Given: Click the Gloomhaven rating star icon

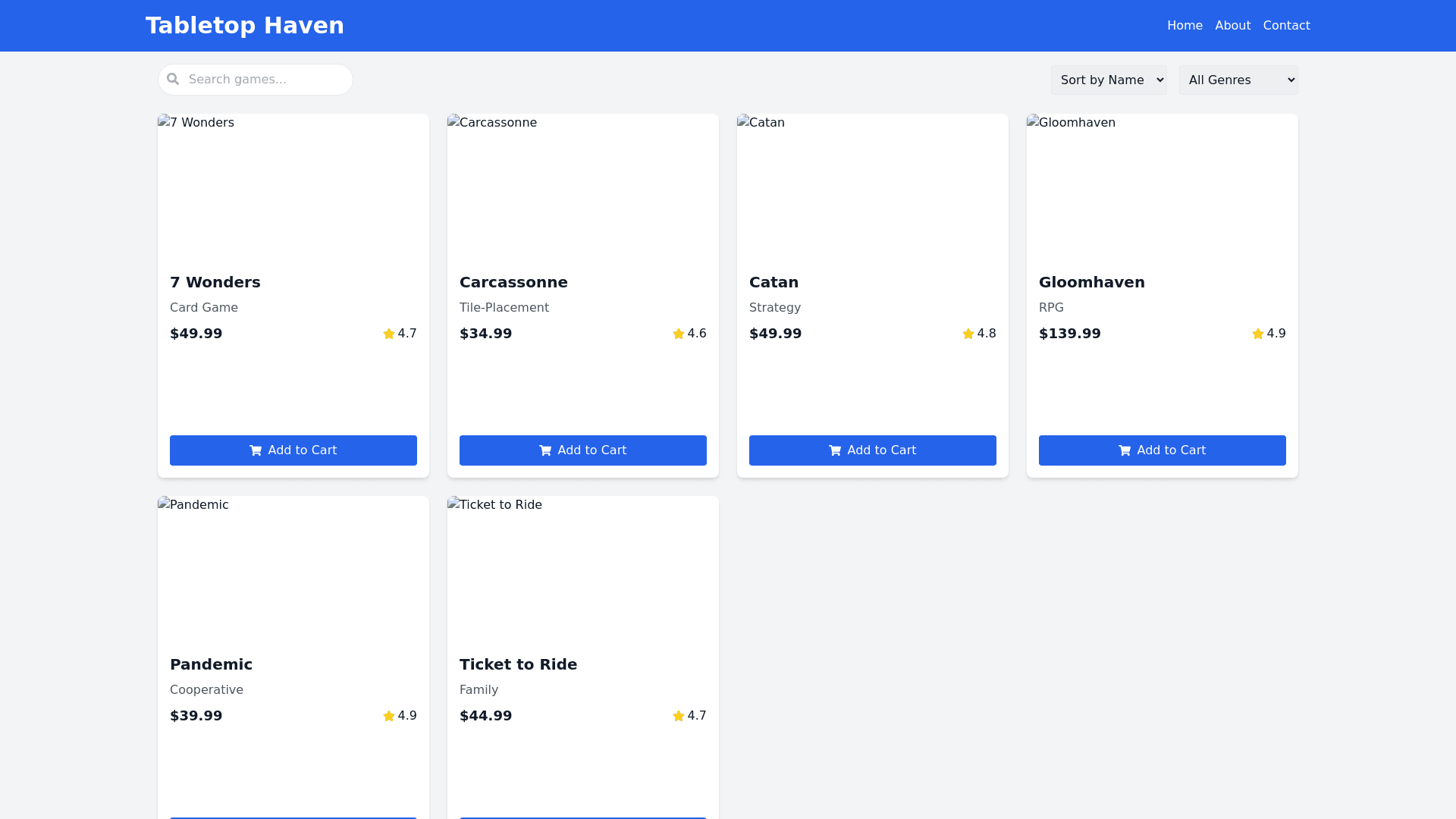Looking at the screenshot, I should [1258, 334].
